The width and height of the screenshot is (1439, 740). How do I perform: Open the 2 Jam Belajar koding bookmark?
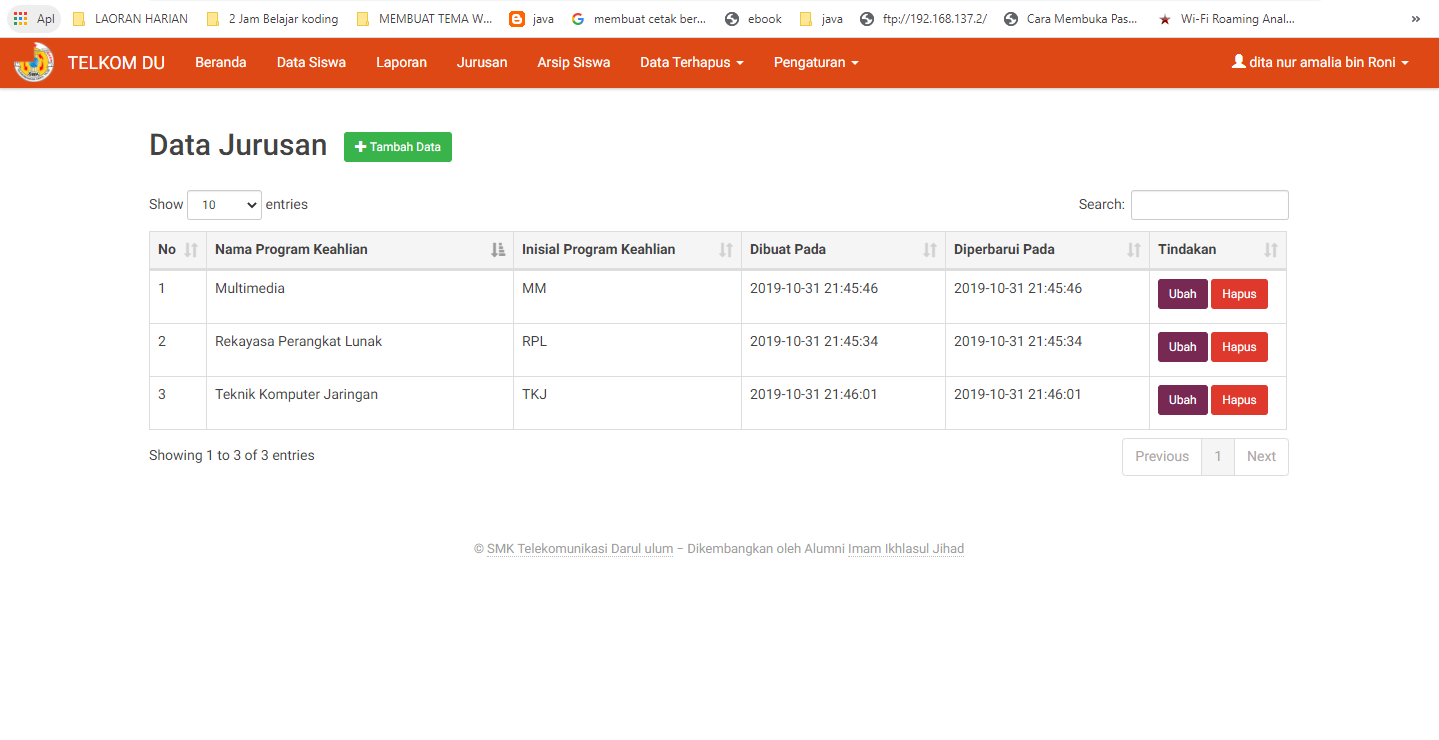pos(272,18)
